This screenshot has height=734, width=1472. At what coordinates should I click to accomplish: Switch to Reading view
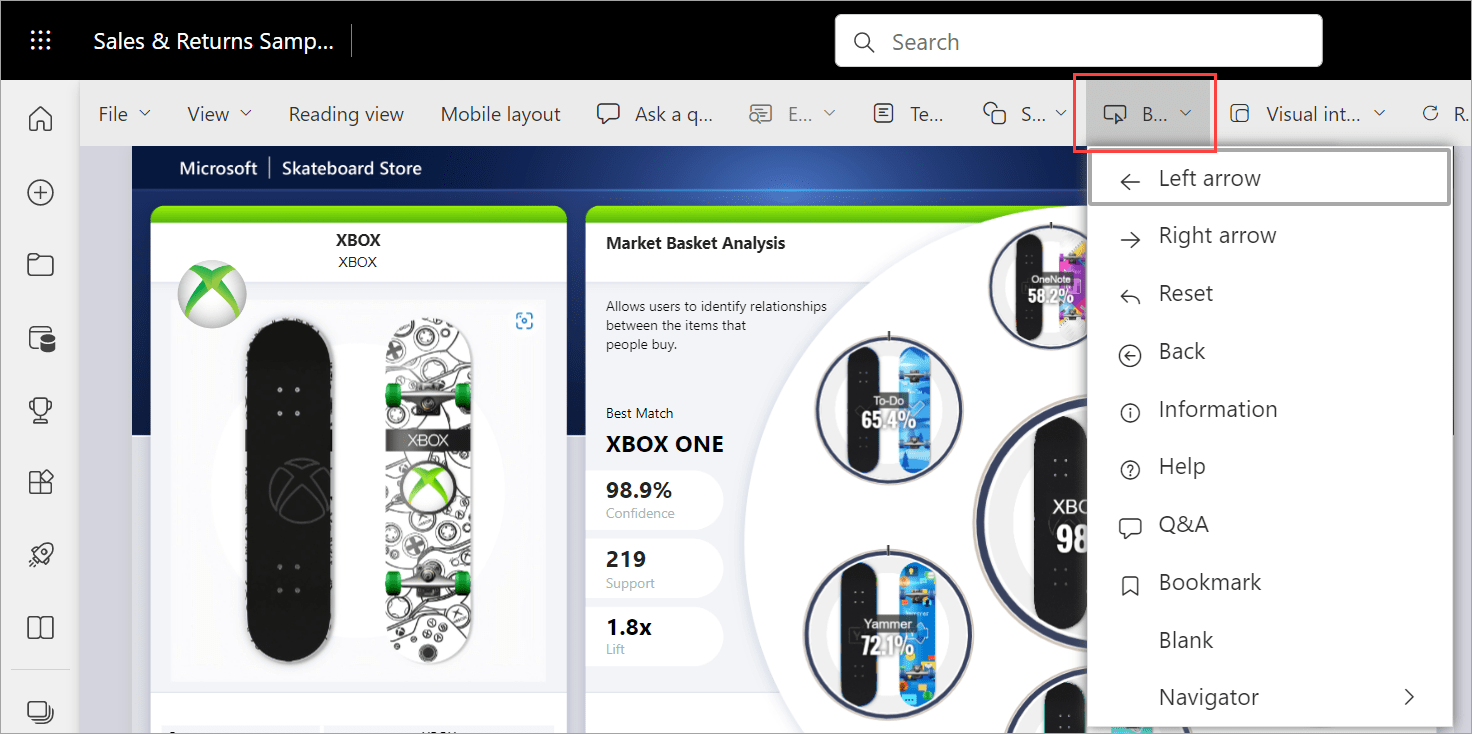coord(346,113)
